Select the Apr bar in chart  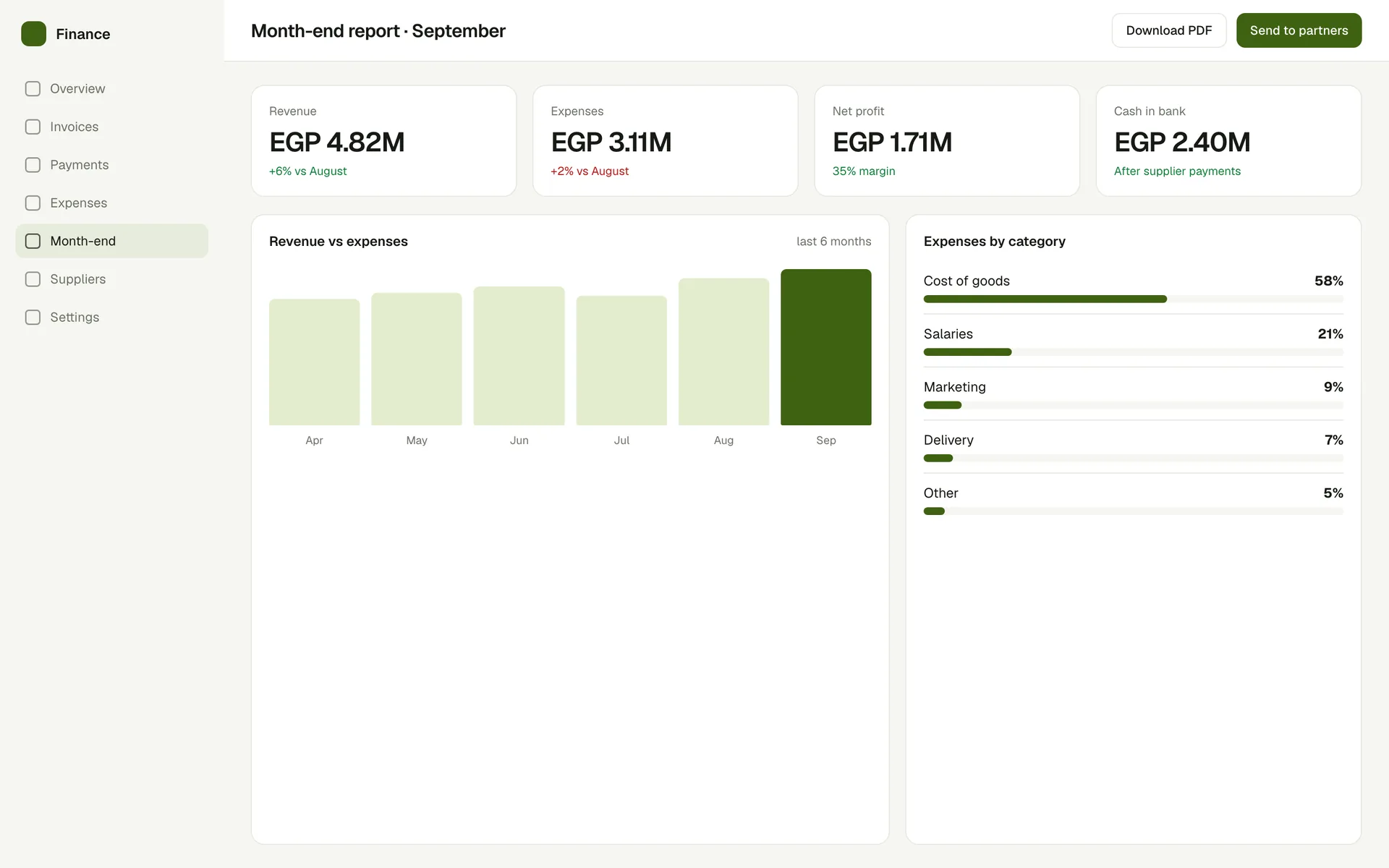pos(314,362)
